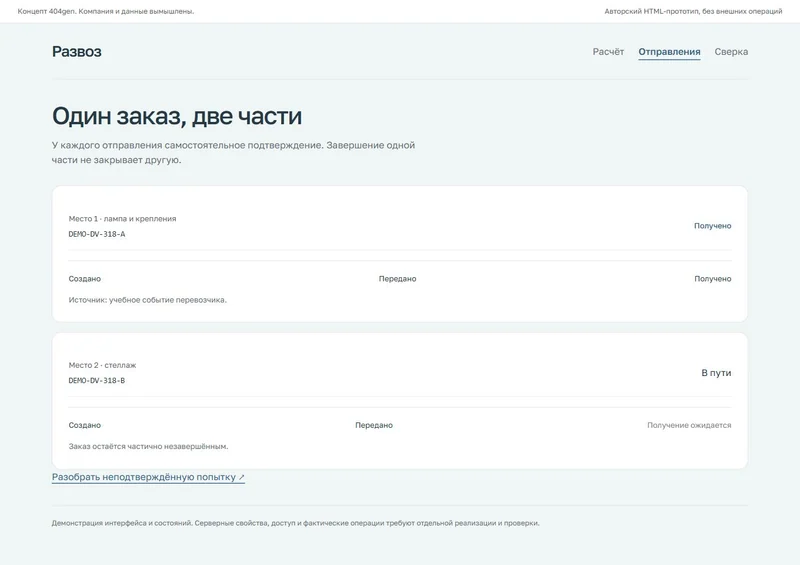Select the tracking code DEMO-DV-318-A
Viewport: 800px width, 565px height.
point(97,234)
